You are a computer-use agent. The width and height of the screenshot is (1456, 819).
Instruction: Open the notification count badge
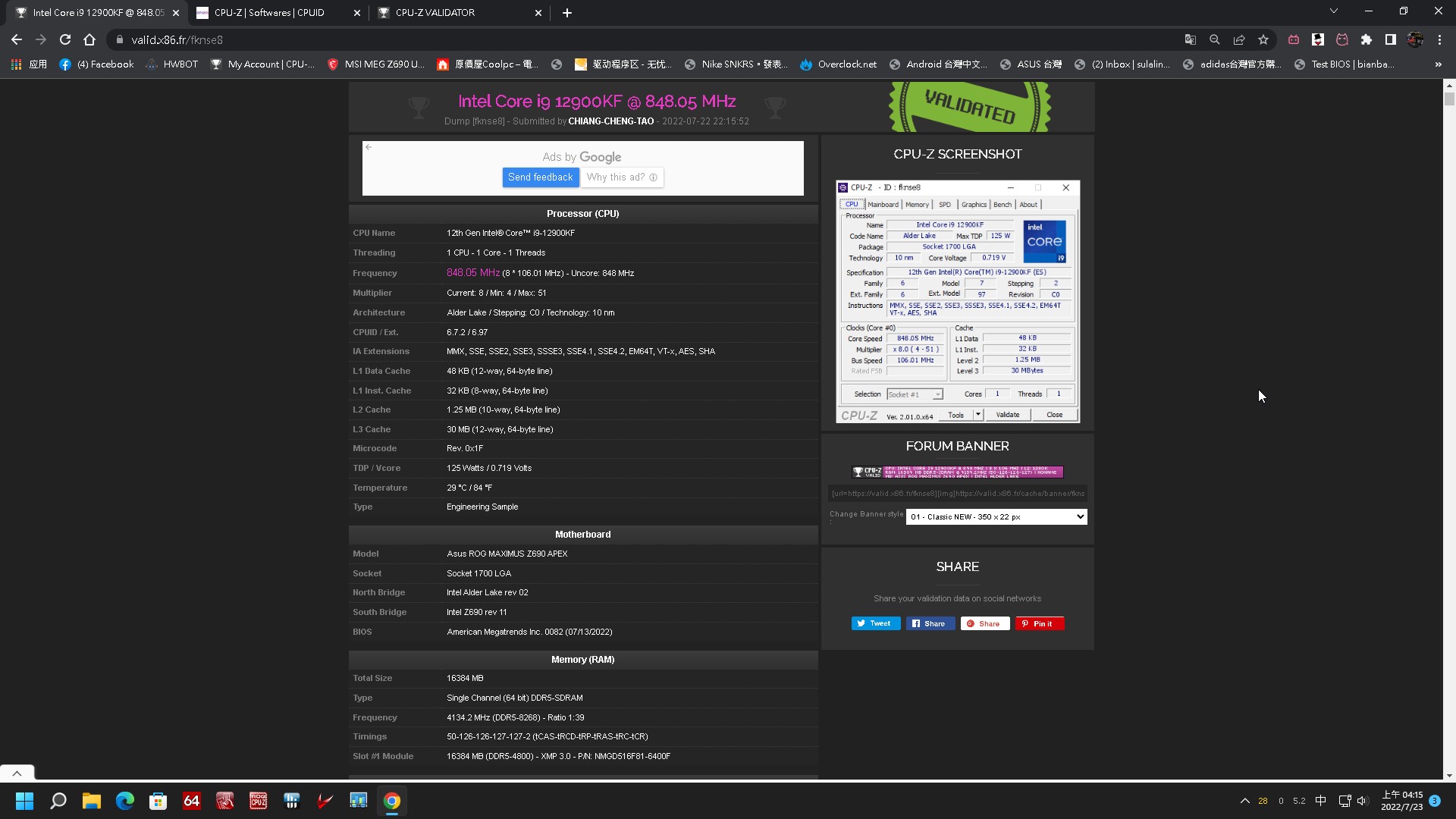1435,801
